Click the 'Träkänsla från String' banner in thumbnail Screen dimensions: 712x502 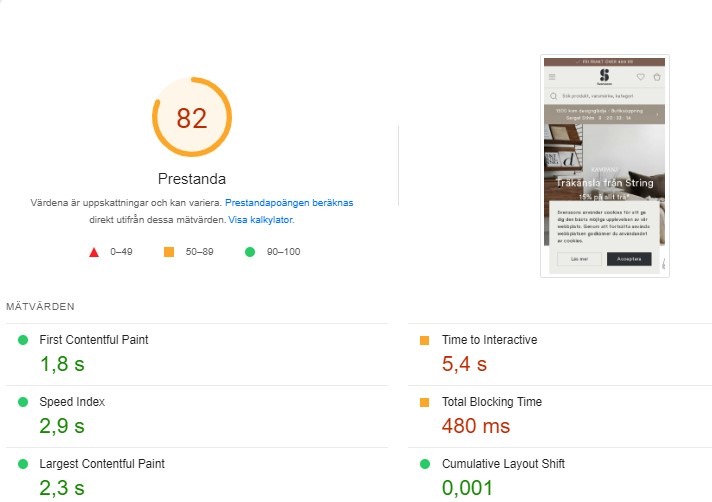605,183
